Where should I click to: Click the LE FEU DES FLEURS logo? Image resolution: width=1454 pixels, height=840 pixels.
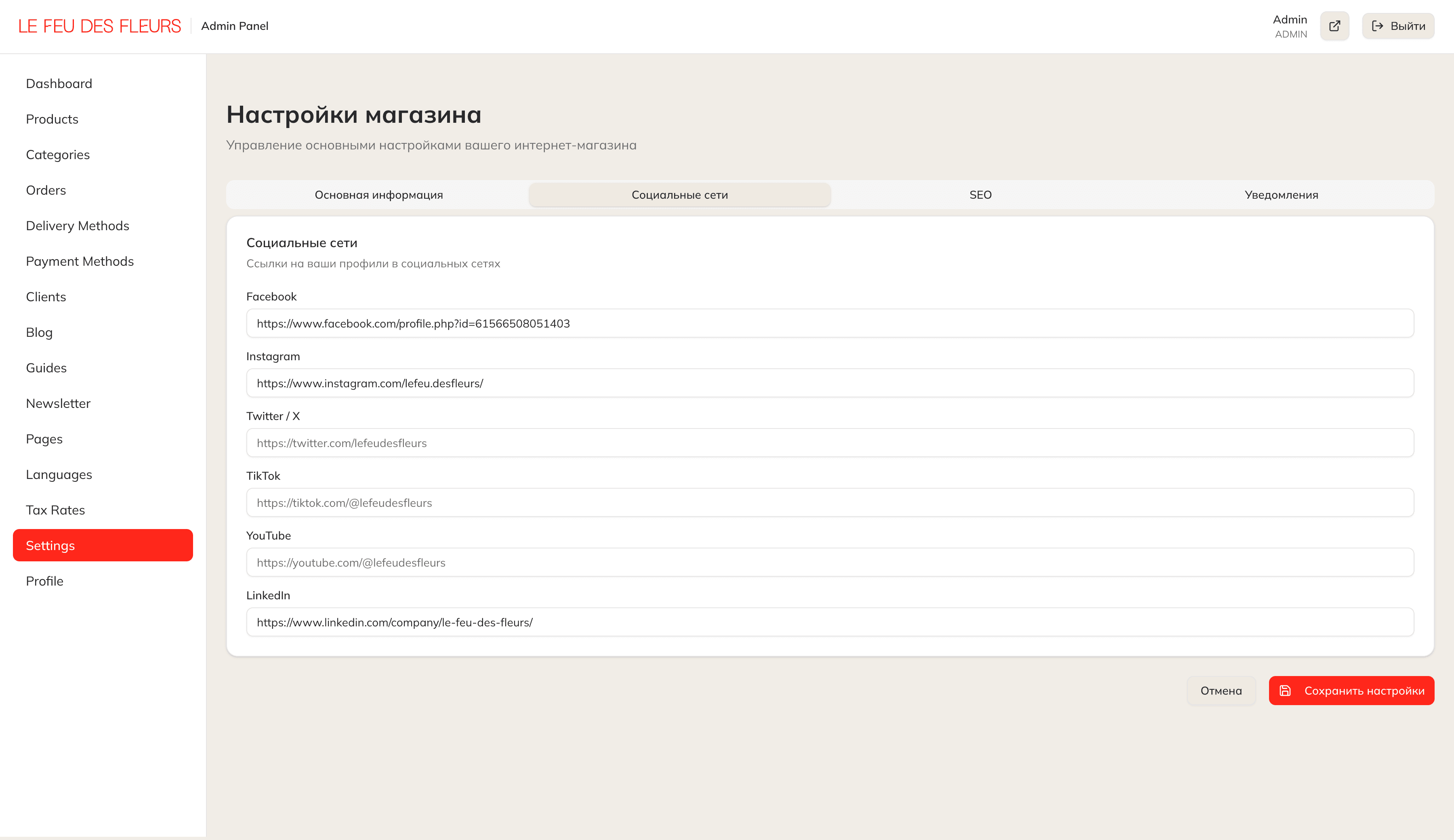tap(99, 26)
